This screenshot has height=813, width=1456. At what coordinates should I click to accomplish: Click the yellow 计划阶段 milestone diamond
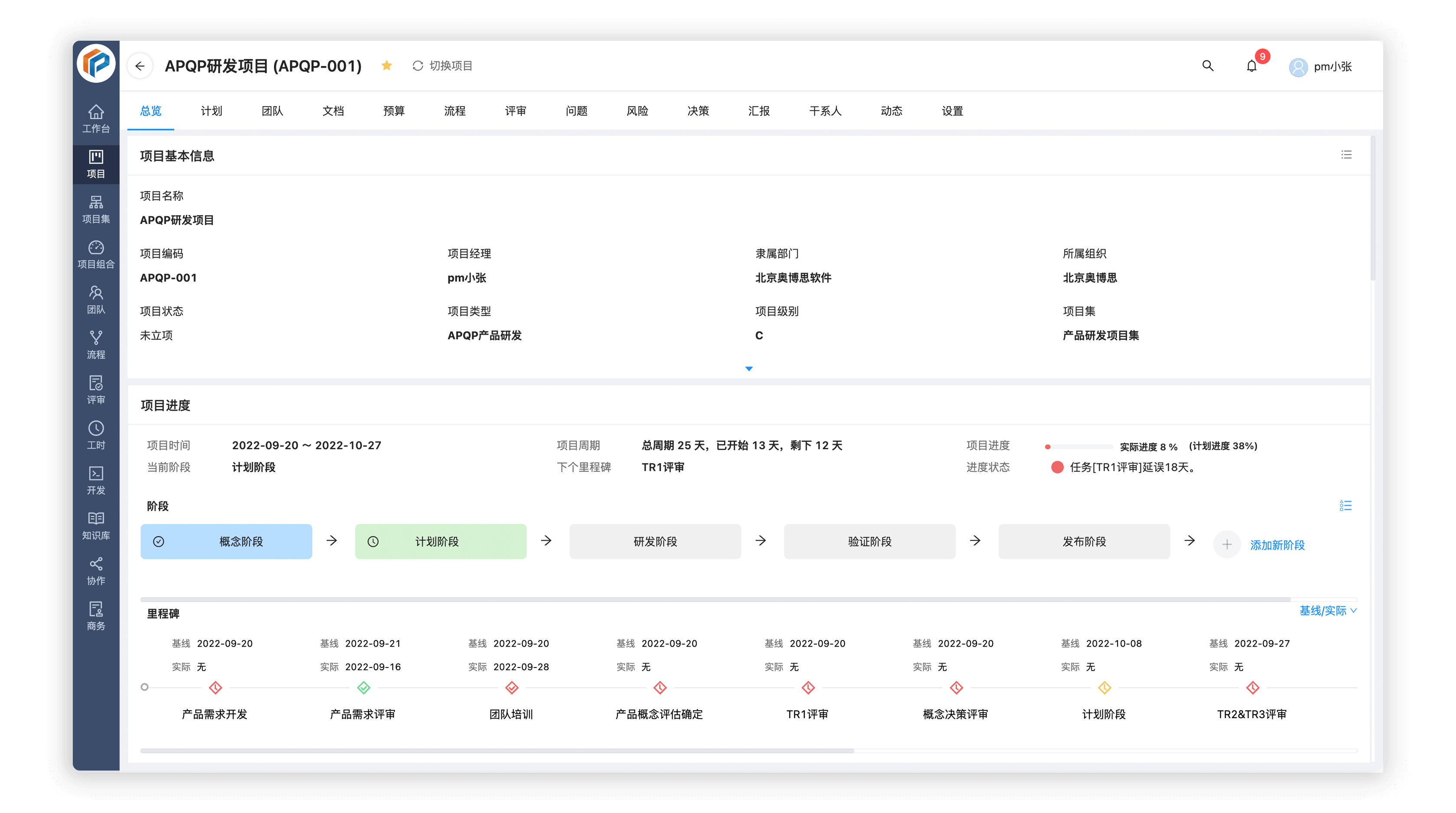pos(1105,687)
